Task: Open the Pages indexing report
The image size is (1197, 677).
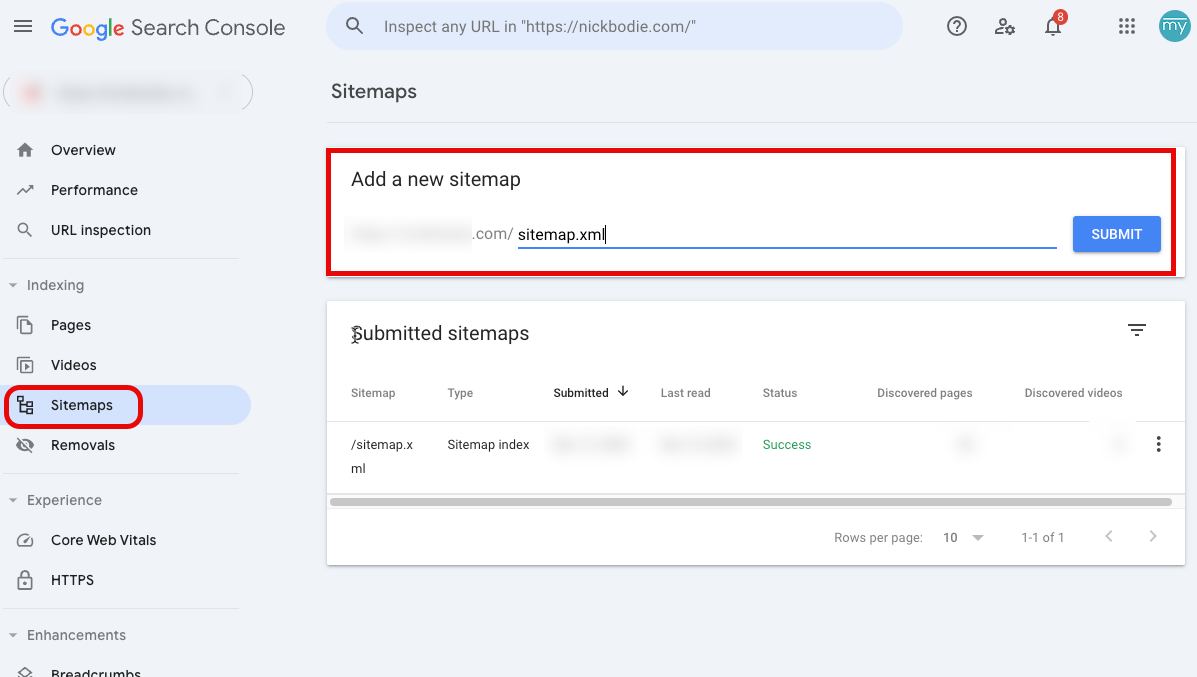Action: click(71, 325)
